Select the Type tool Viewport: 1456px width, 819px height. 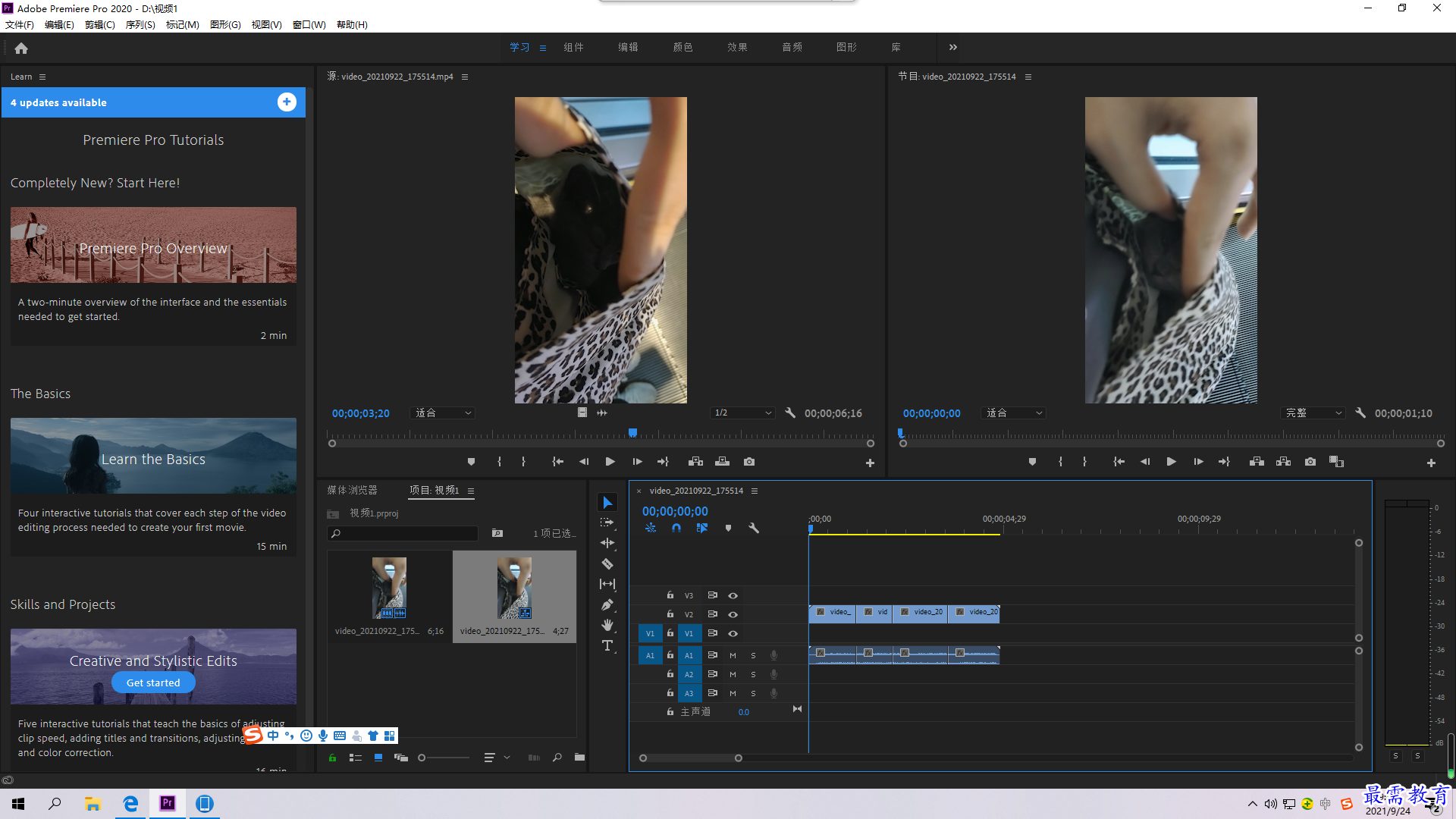[x=607, y=645]
